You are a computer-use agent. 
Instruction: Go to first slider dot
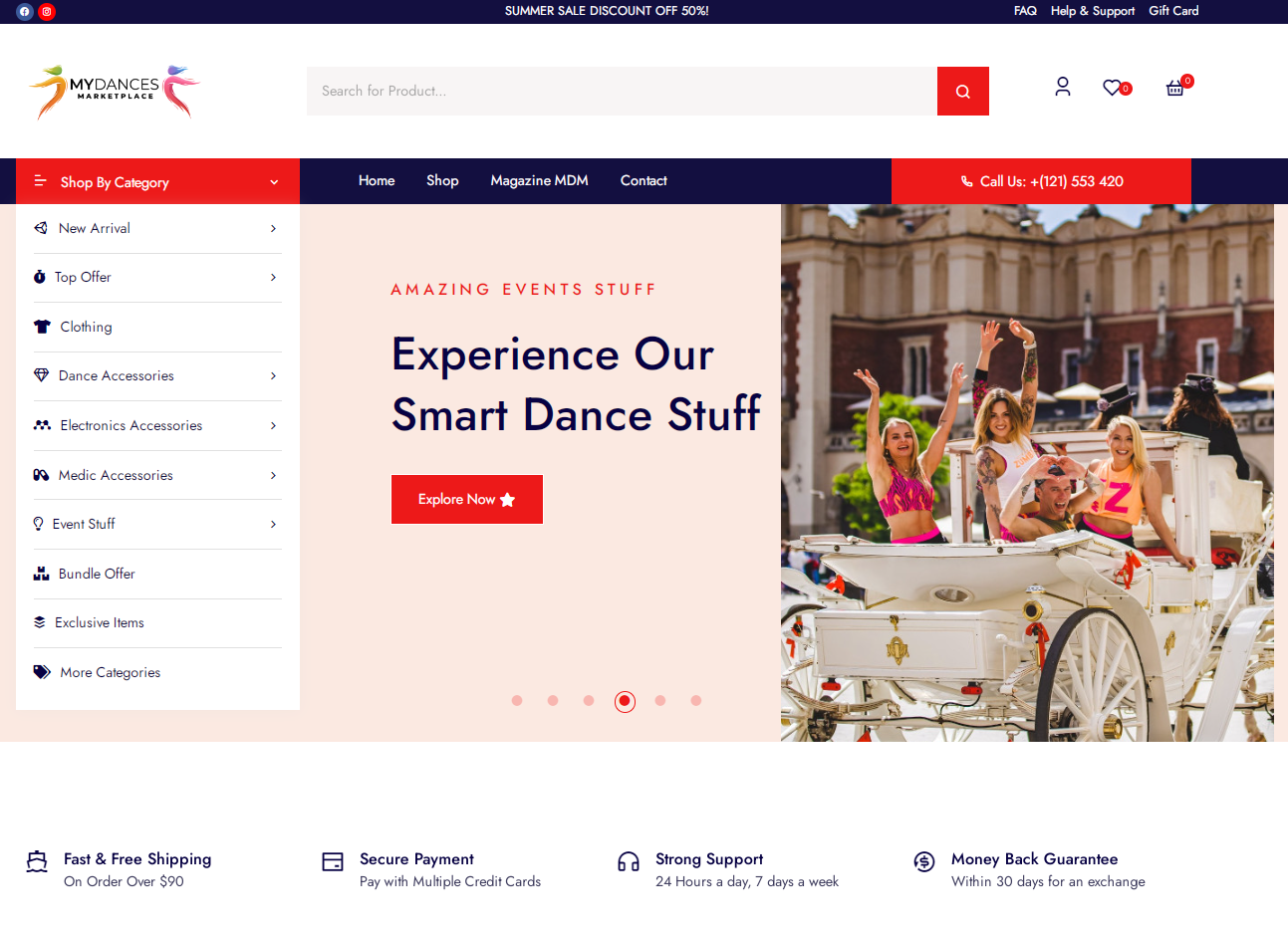[517, 701]
